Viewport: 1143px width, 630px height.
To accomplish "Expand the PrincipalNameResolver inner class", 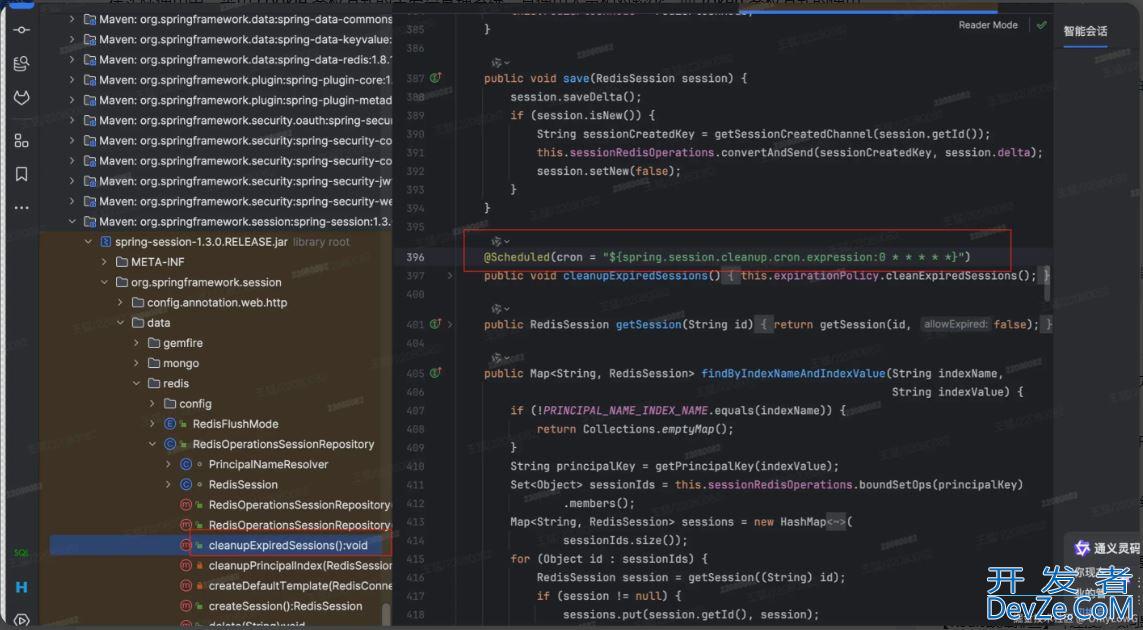I will click(x=168, y=464).
